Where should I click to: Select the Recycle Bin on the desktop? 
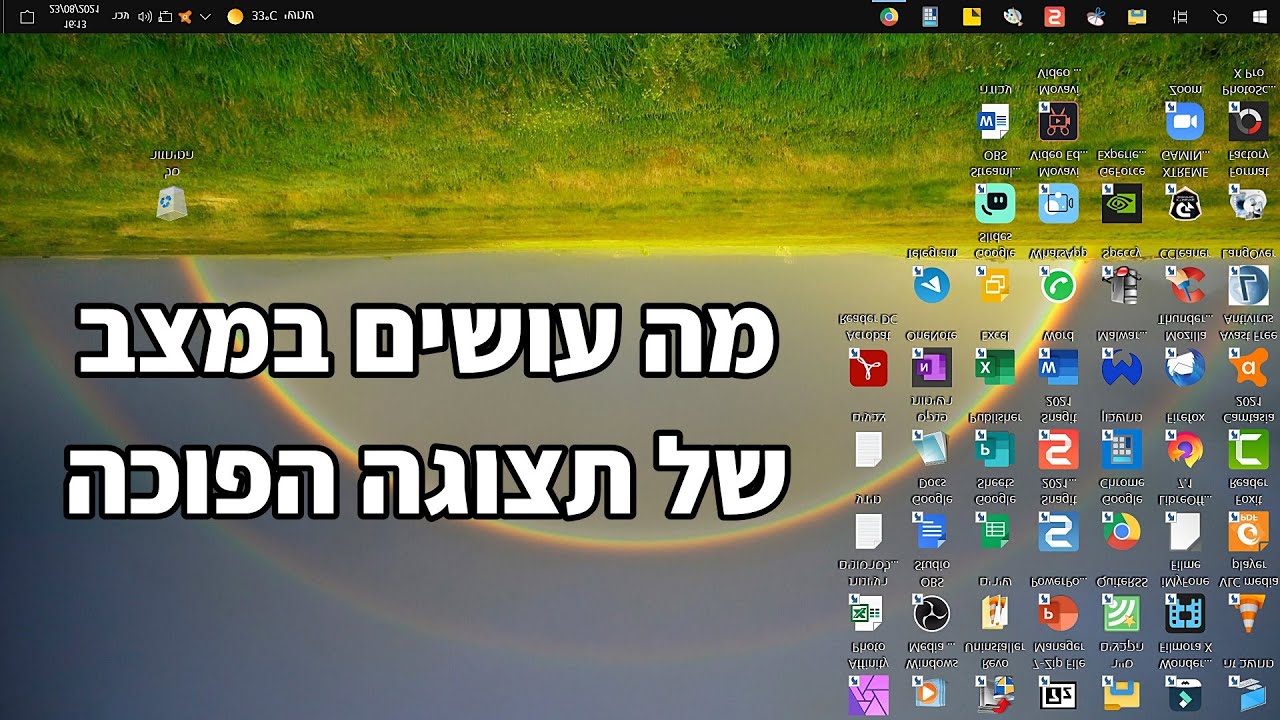[172, 204]
